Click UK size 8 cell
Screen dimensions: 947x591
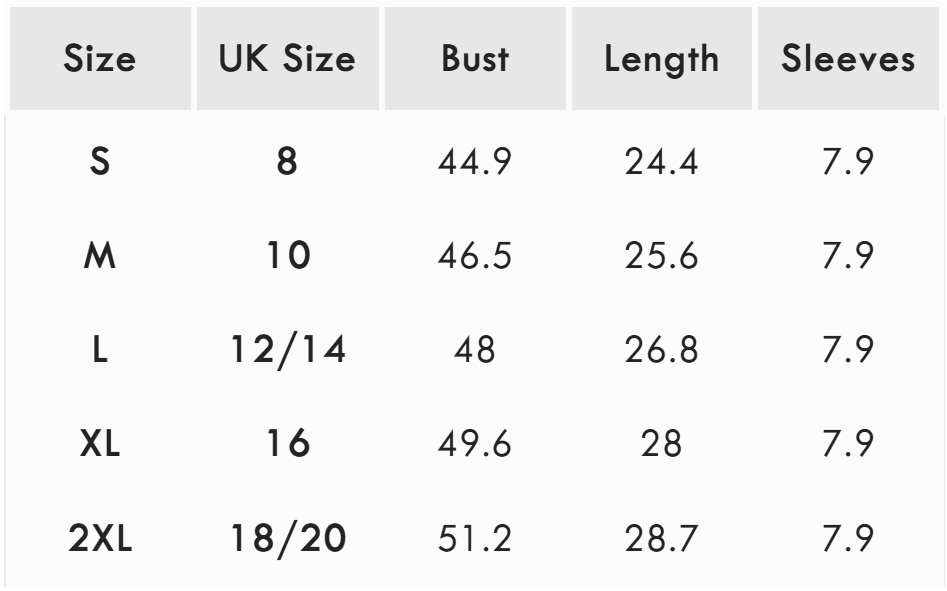point(287,162)
